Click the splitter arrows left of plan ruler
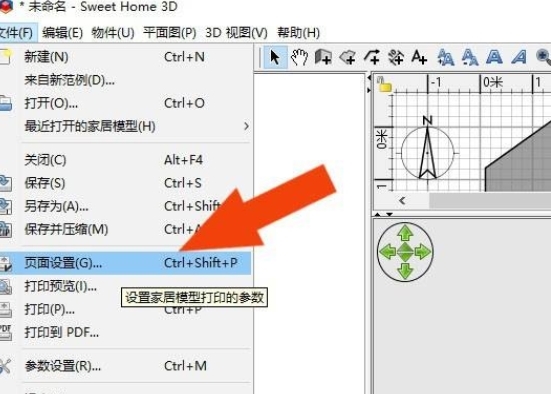Viewport: 551px width, 394px height. pos(369,84)
